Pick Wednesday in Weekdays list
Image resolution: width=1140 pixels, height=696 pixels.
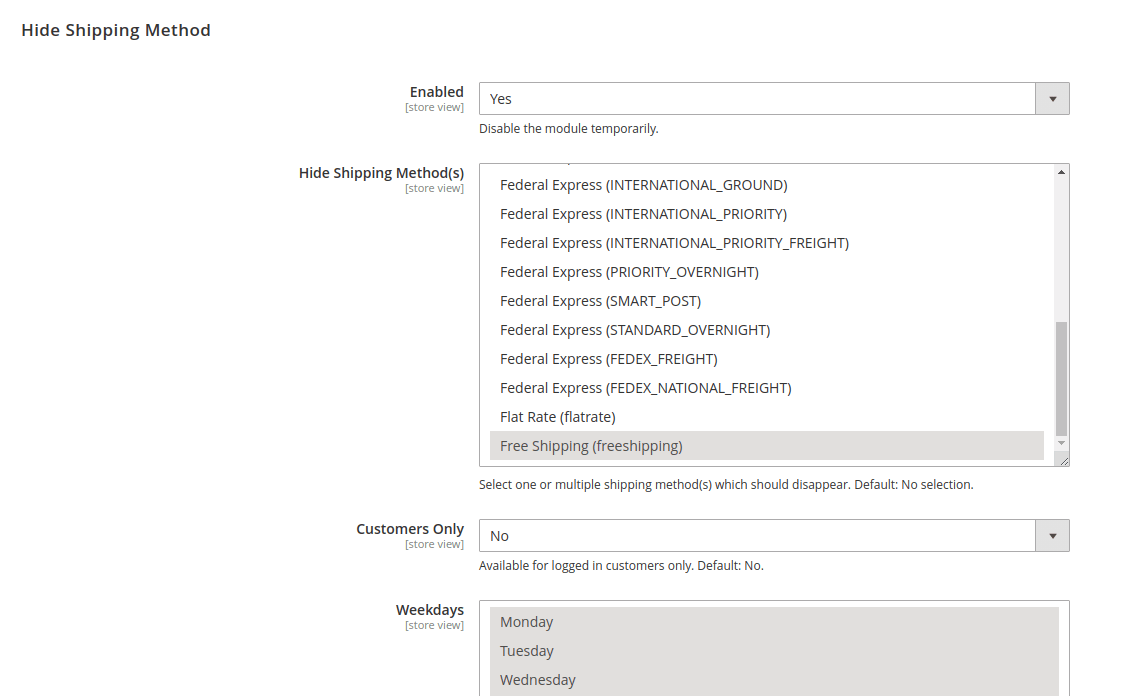tap(538, 680)
